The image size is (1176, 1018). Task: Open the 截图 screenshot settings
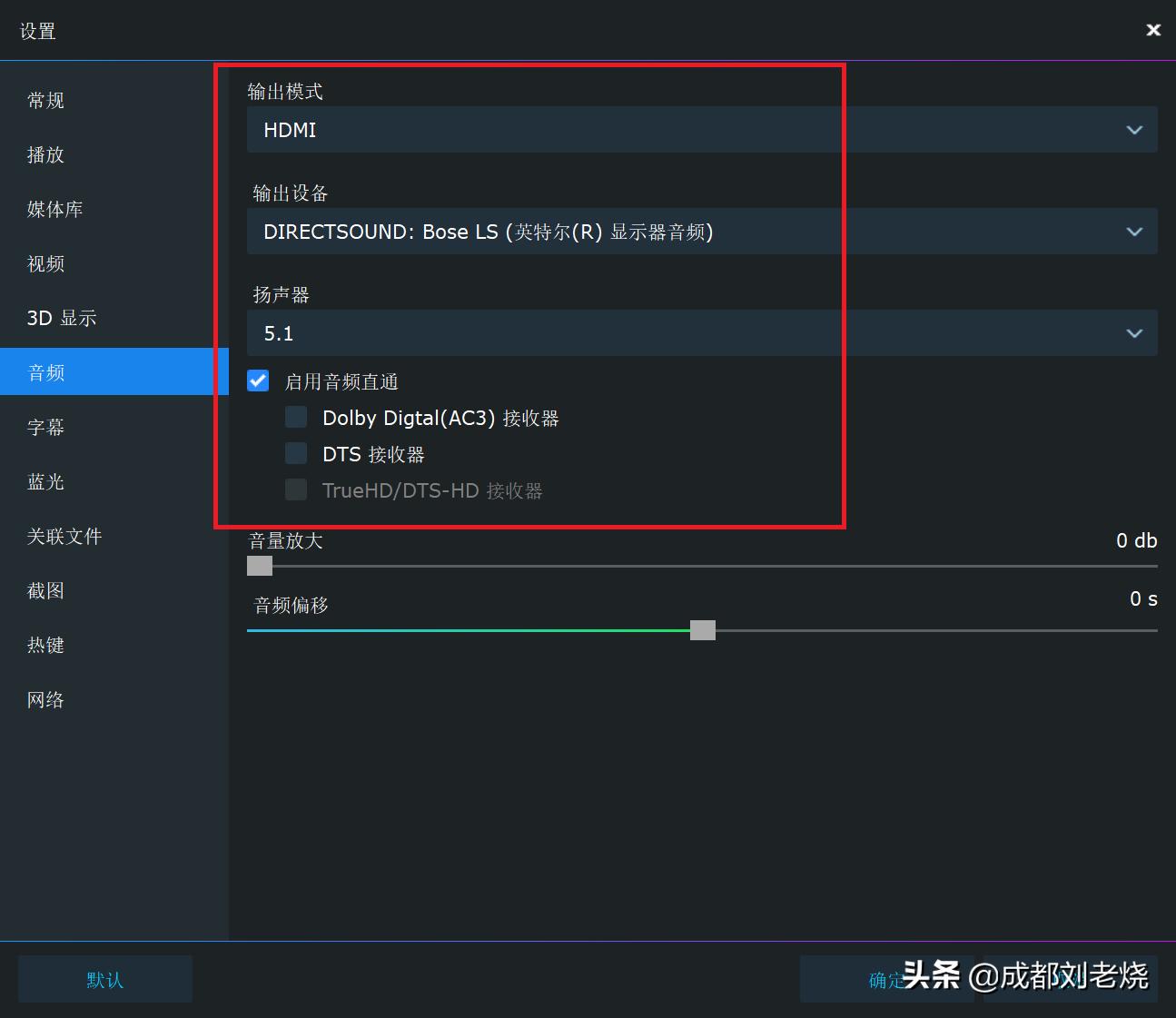click(x=44, y=590)
